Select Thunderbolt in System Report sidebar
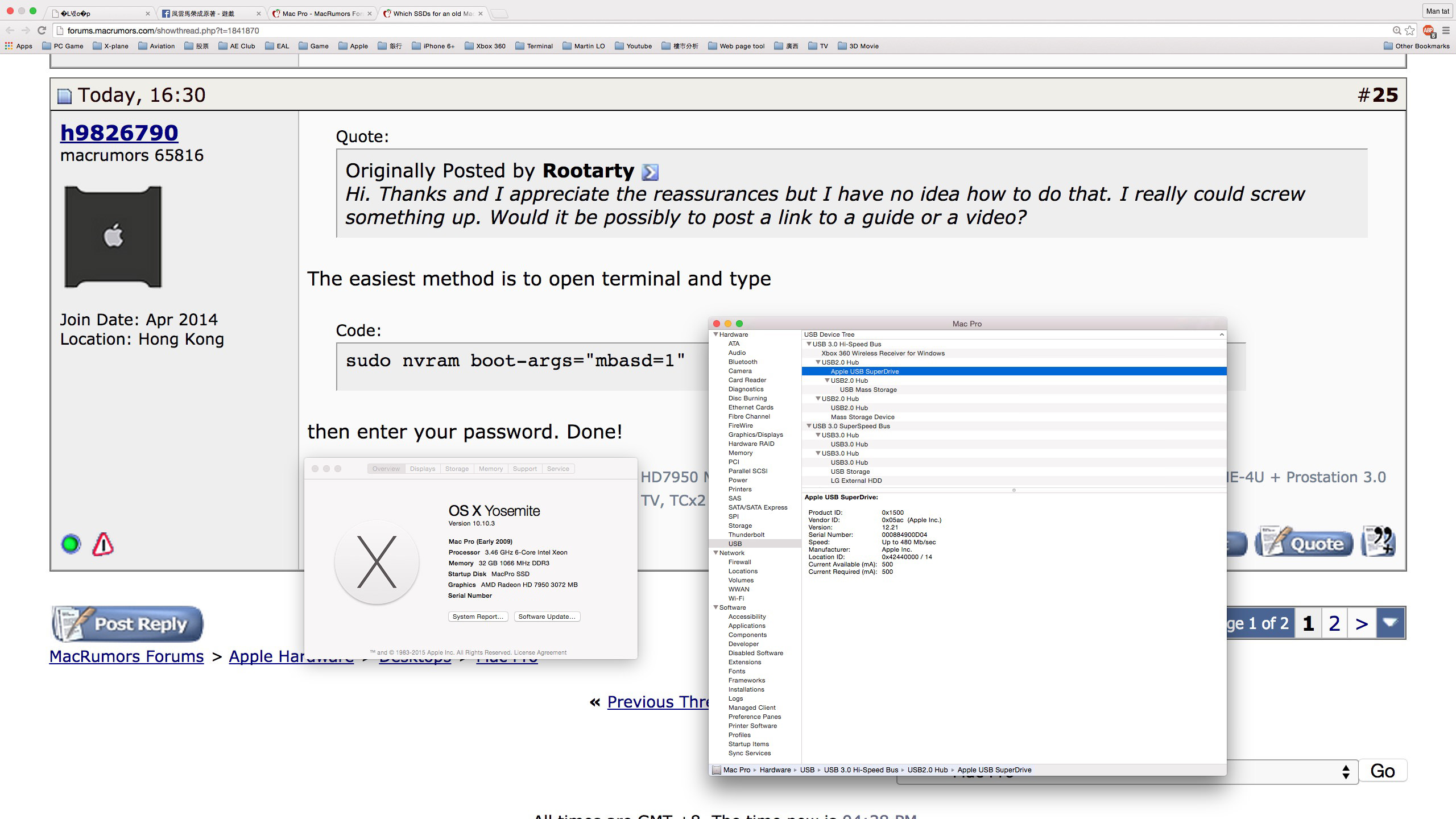 pyautogui.click(x=746, y=535)
